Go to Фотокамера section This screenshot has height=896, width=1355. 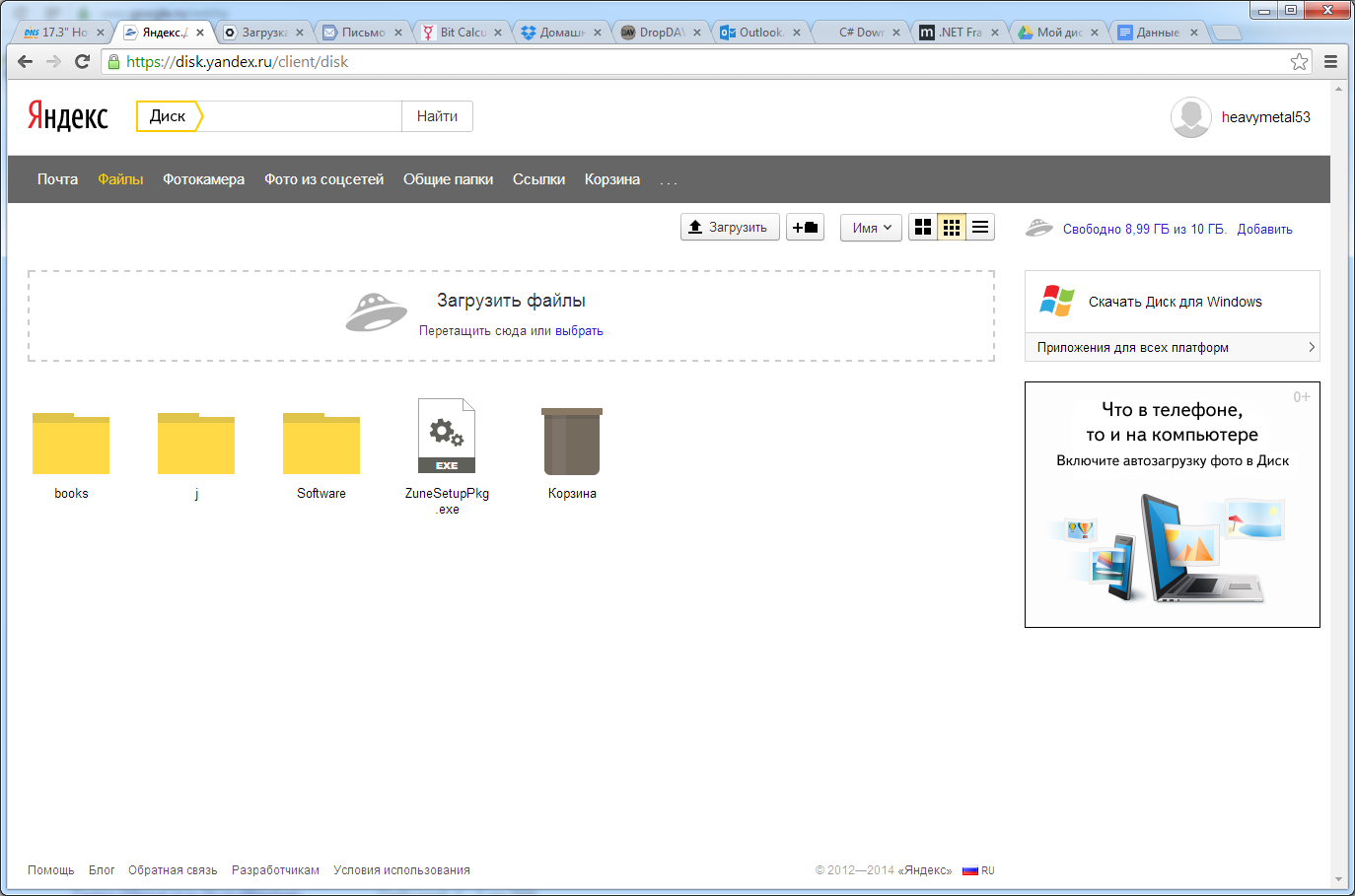203,179
